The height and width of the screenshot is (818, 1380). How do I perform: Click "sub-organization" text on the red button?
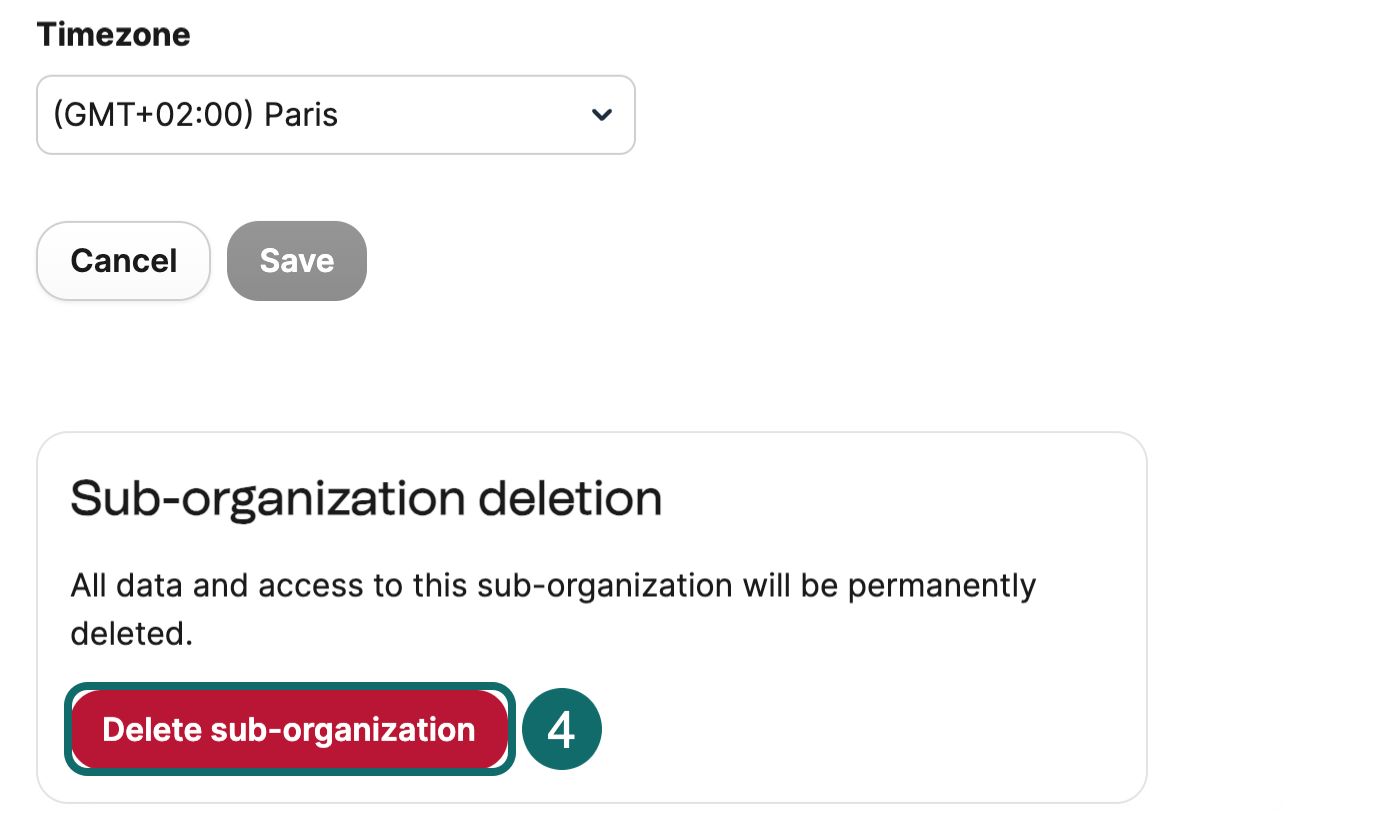(x=343, y=729)
